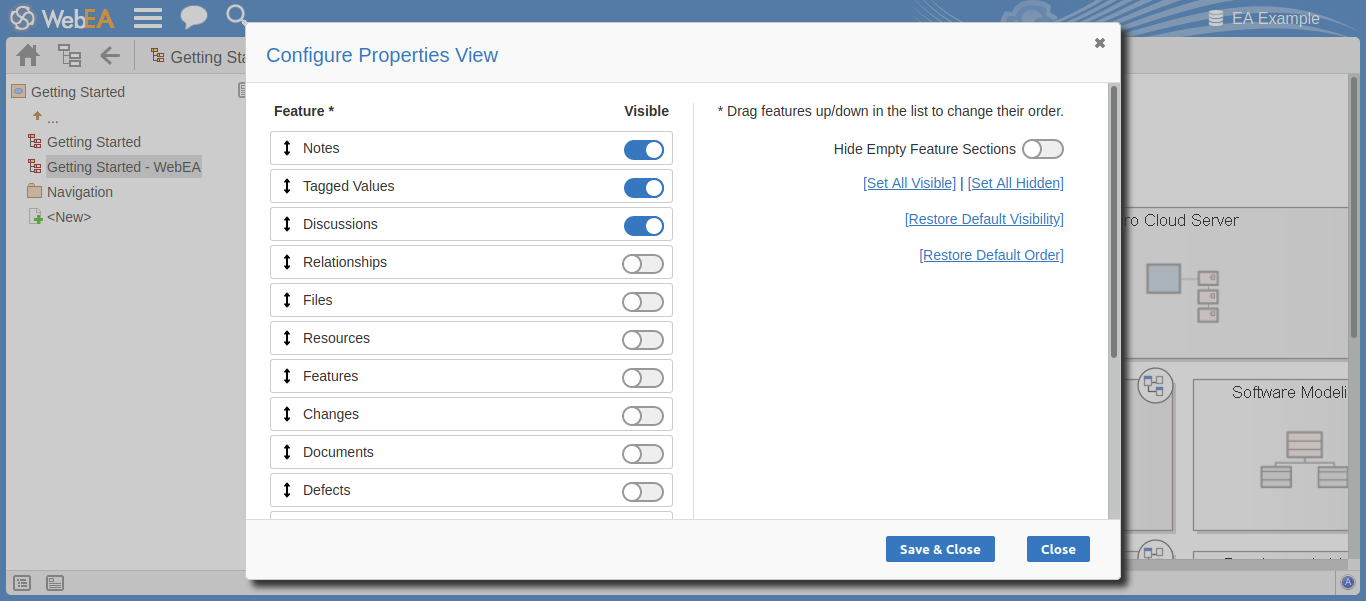Click the Set All Visible link

pyautogui.click(x=909, y=182)
